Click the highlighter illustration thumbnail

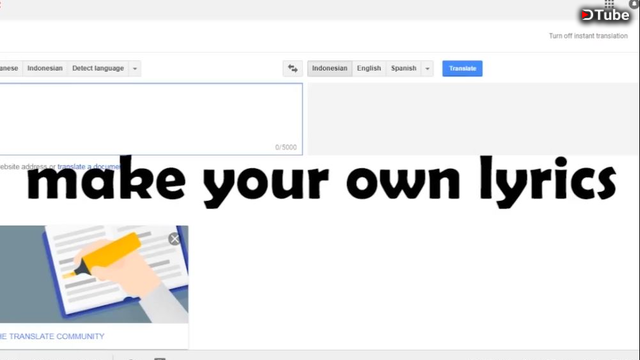click(94, 274)
